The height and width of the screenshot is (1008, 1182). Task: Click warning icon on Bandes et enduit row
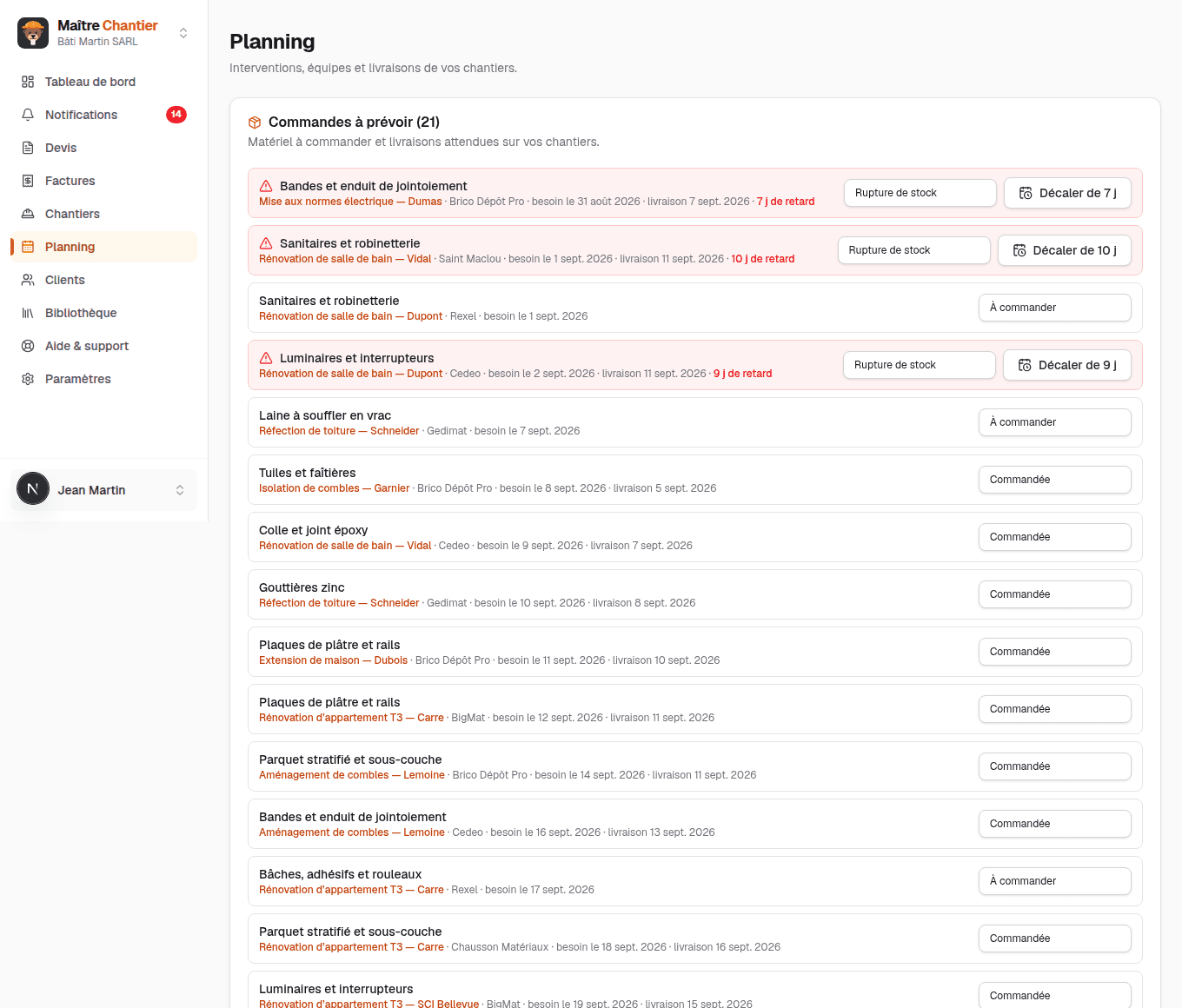(x=266, y=186)
